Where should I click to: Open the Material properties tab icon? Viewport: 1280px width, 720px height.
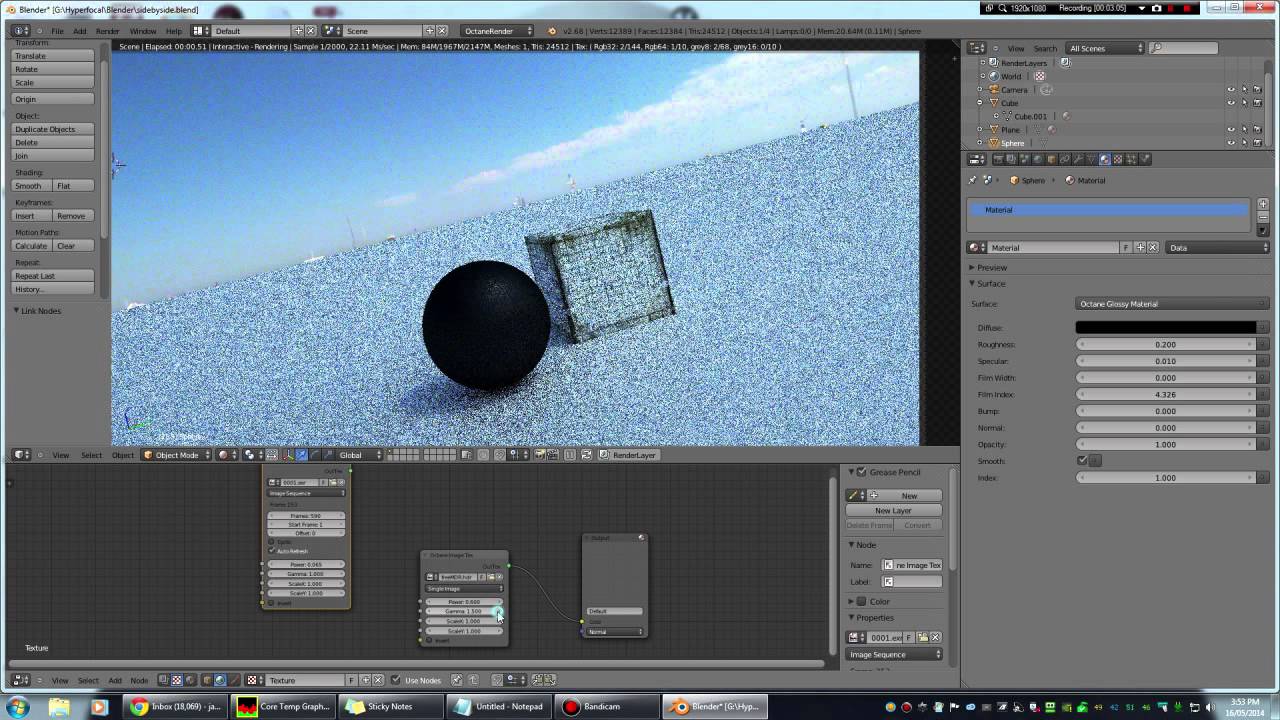1105,159
